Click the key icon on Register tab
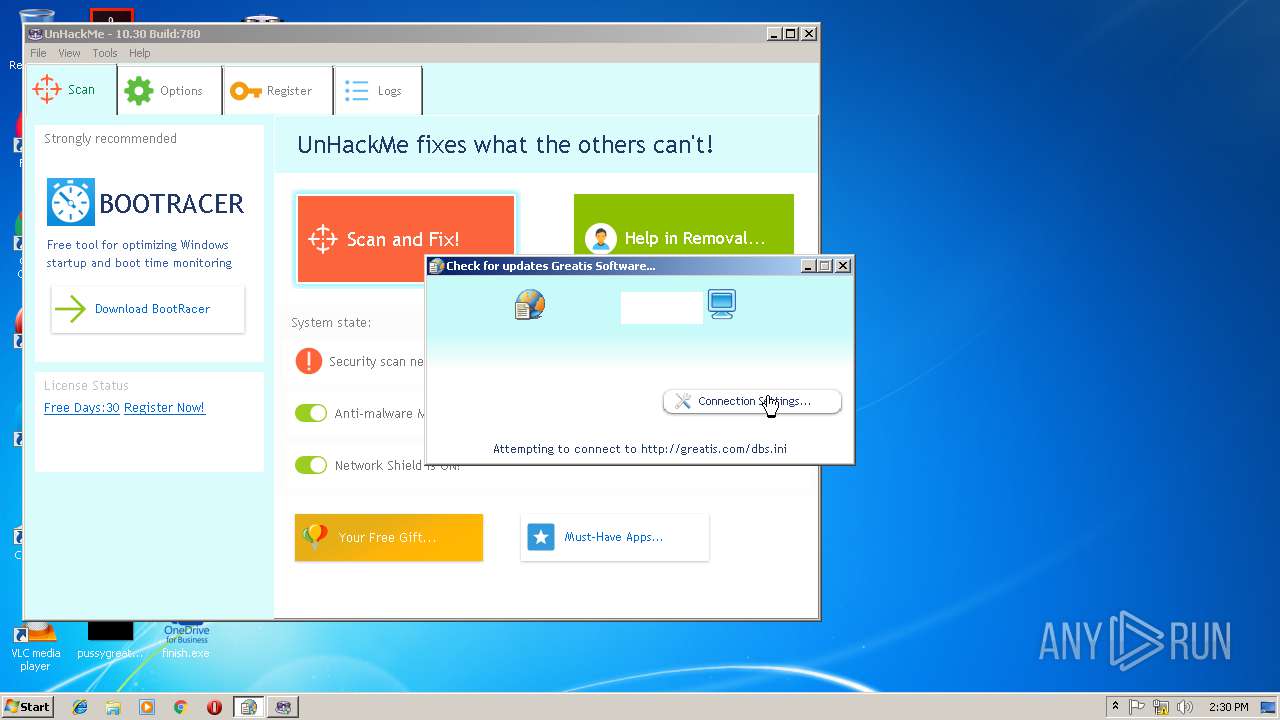The height and width of the screenshot is (720, 1280). (x=246, y=91)
